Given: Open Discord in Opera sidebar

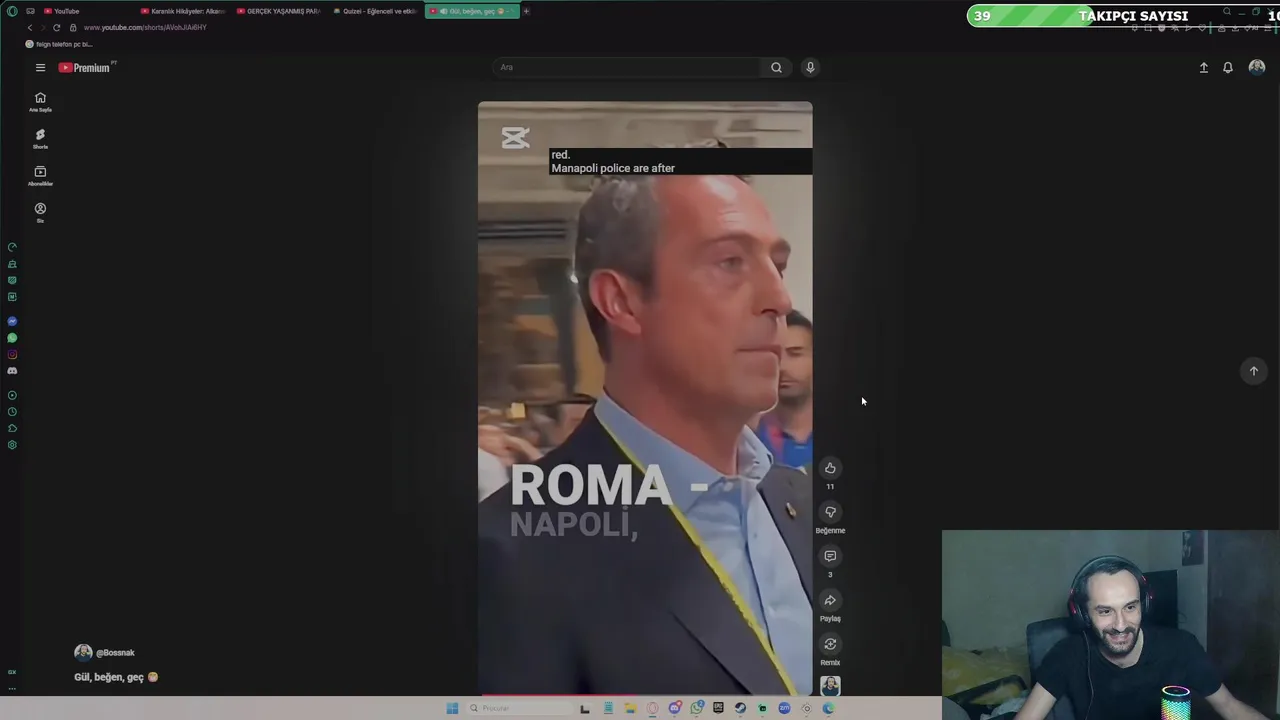Looking at the screenshot, I should point(12,371).
